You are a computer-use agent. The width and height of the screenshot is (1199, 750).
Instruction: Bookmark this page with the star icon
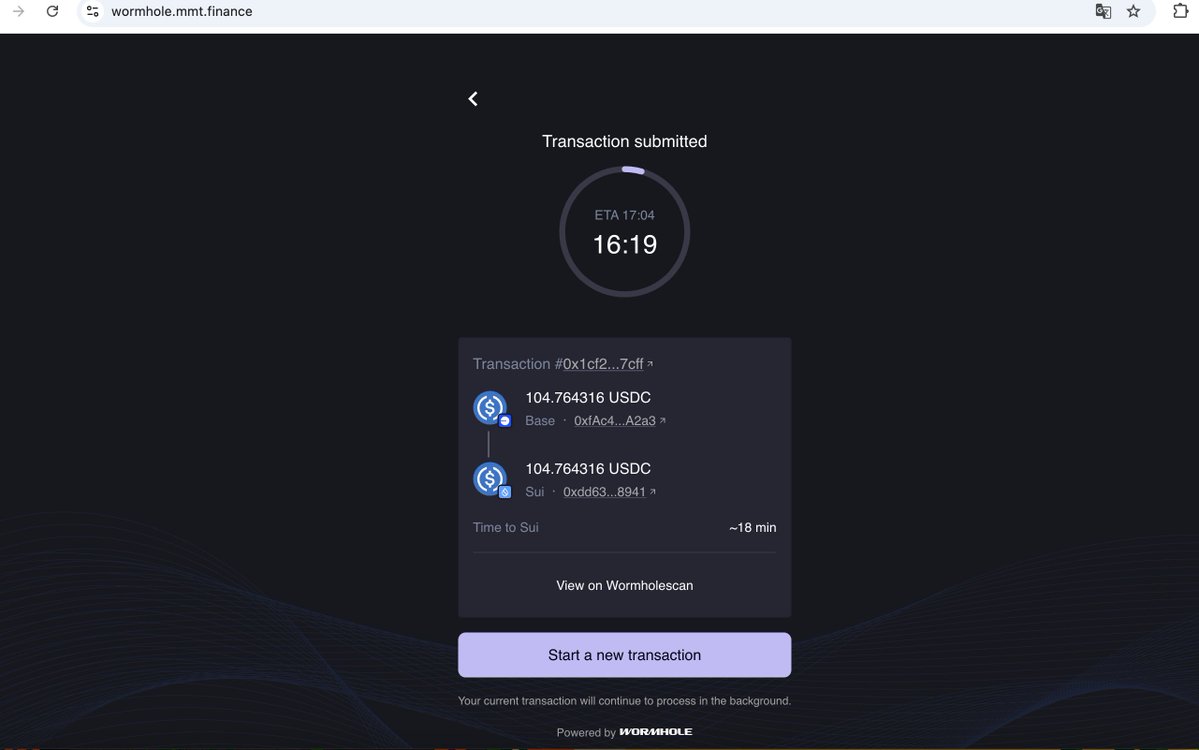pos(1133,11)
